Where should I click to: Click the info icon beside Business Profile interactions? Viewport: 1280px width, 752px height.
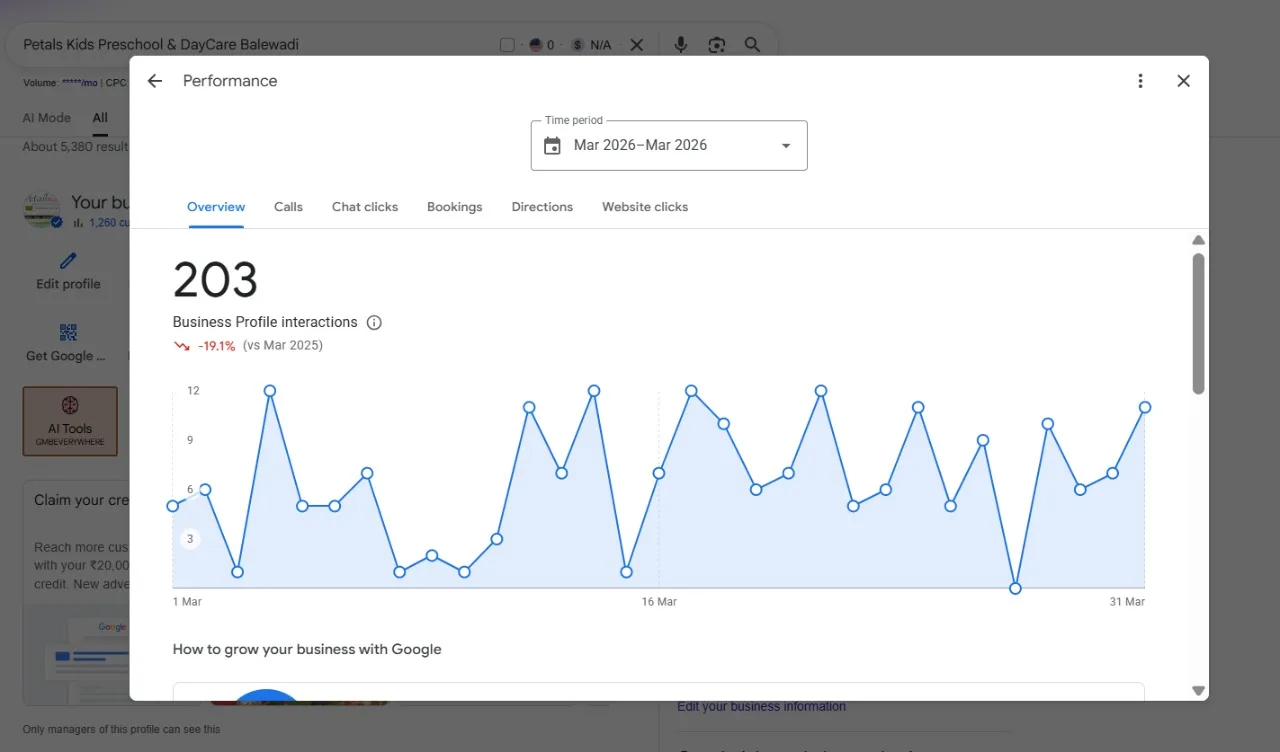[374, 322]
